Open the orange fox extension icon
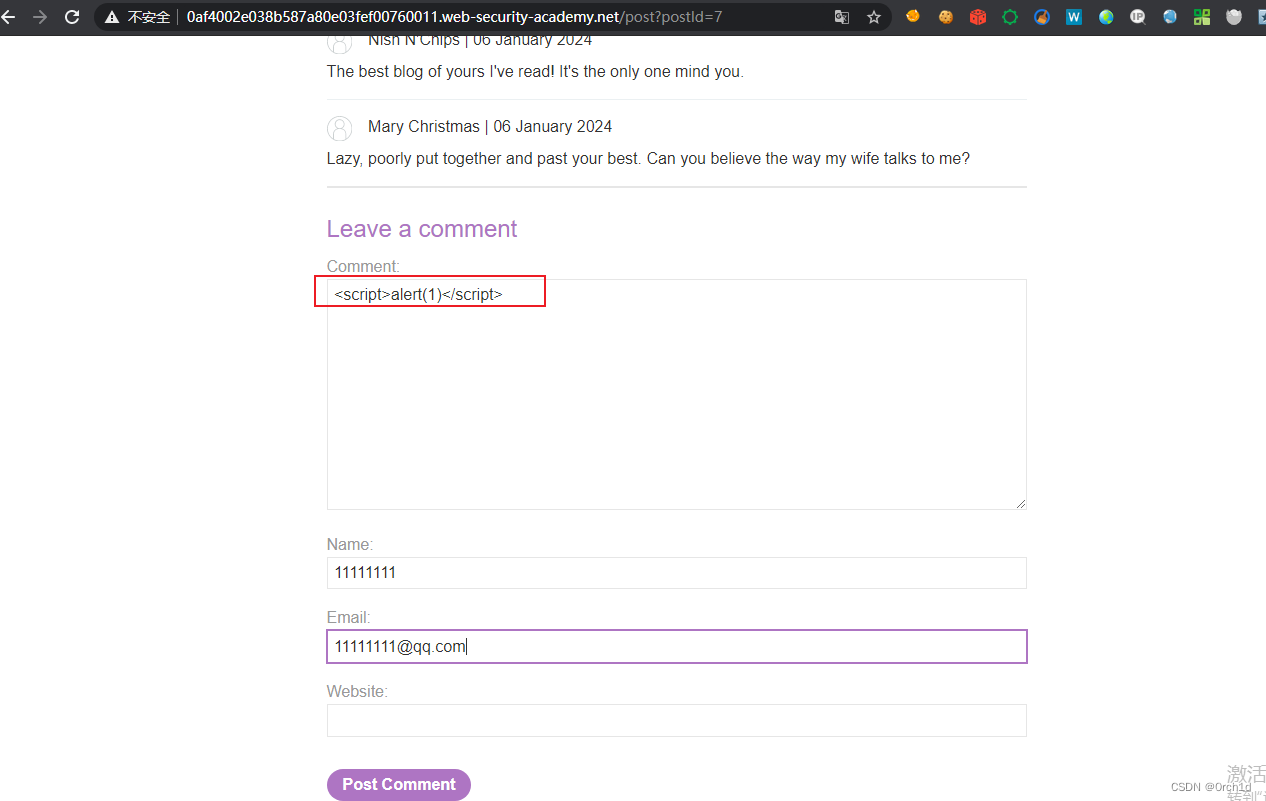Screen dimensions: 1266x801 [913, 17]
